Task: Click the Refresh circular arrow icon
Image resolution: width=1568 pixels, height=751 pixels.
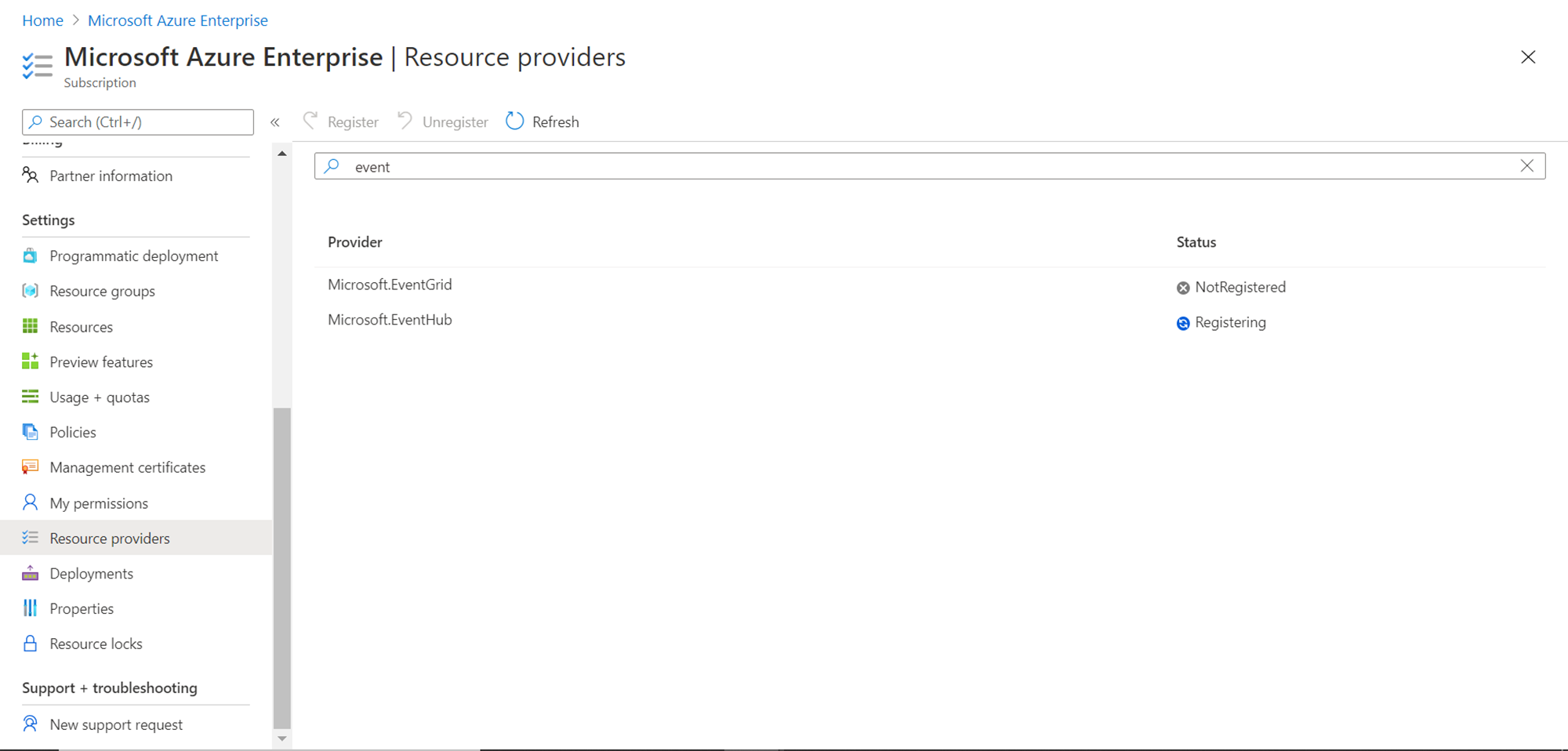Action: (514, 121)
